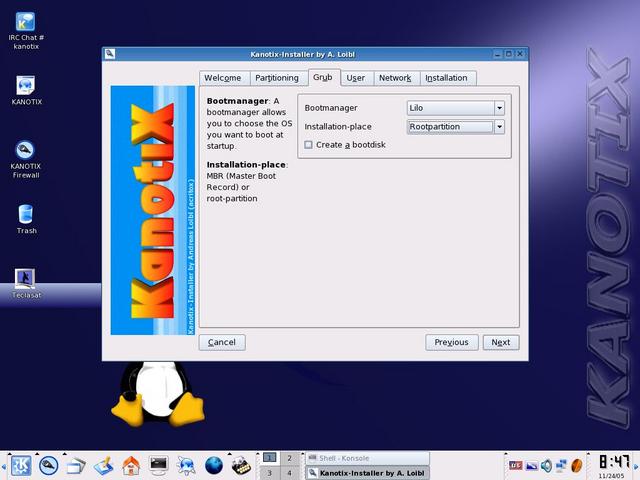Open the typewriter panel icon
Image resolution: width=640 pixels, height=480 pixels.
[241, 465]
